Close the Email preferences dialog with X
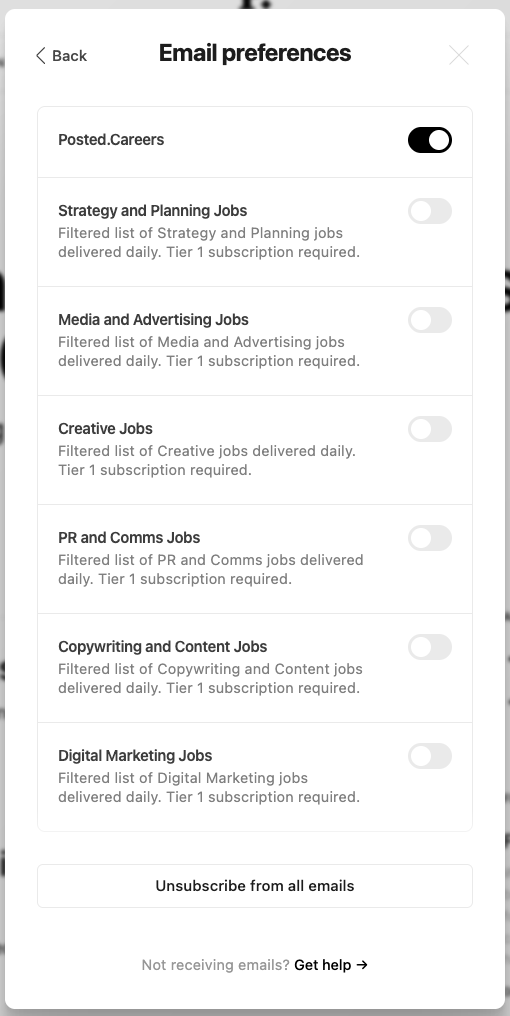The width and height of the screenshot is (510, 1016). (x=459, y=56)
